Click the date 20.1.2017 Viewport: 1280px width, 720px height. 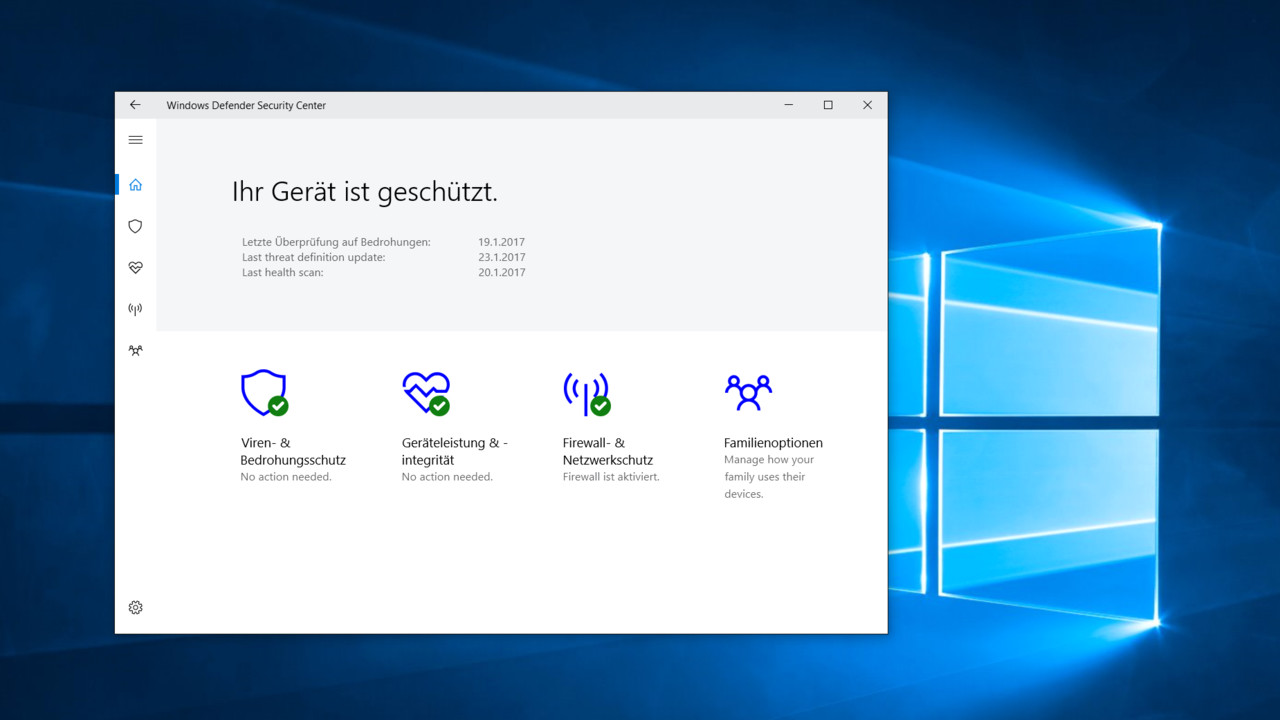tap(501, 272)
